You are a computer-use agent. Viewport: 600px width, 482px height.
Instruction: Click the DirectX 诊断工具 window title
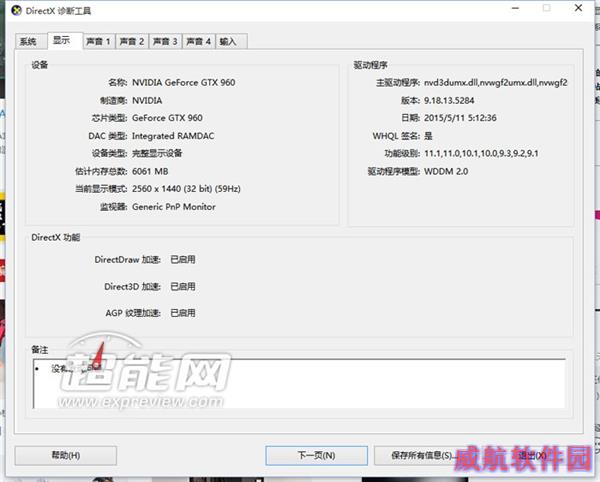pyautogui.click(x=58, y=11)
